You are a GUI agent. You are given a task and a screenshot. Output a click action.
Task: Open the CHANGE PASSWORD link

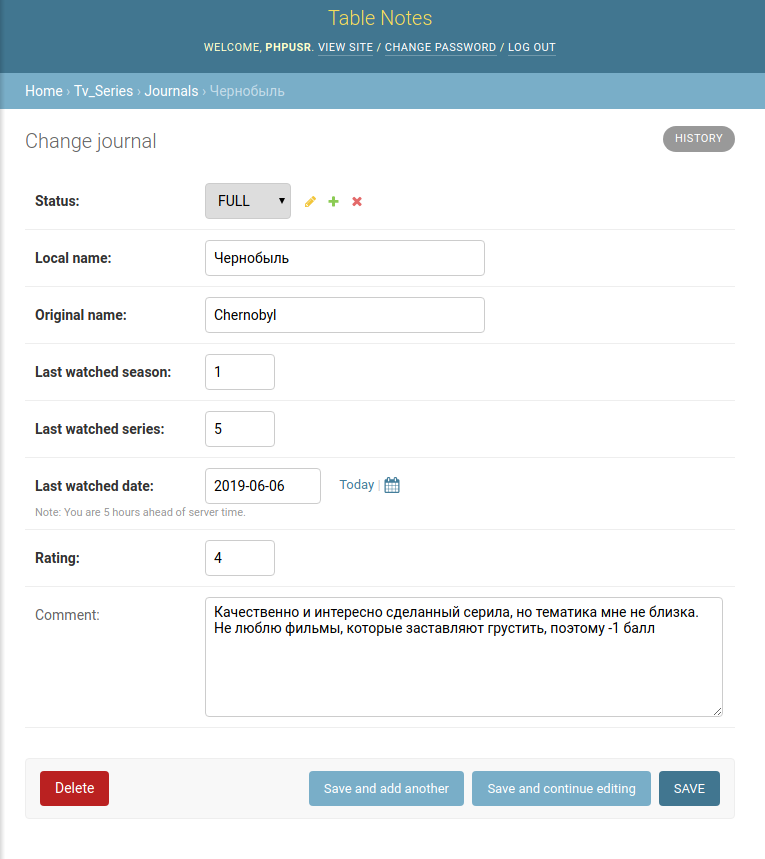coord(440,47)
